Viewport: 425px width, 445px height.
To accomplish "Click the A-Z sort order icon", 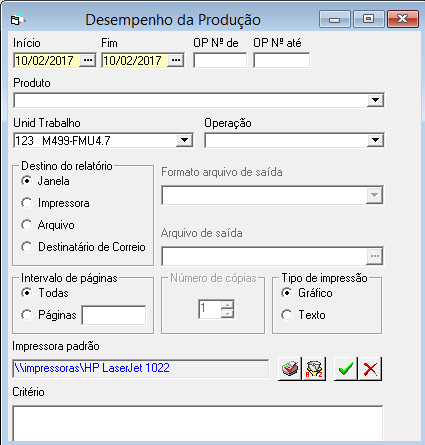I will pyautogui.click(x=314, y=369).
